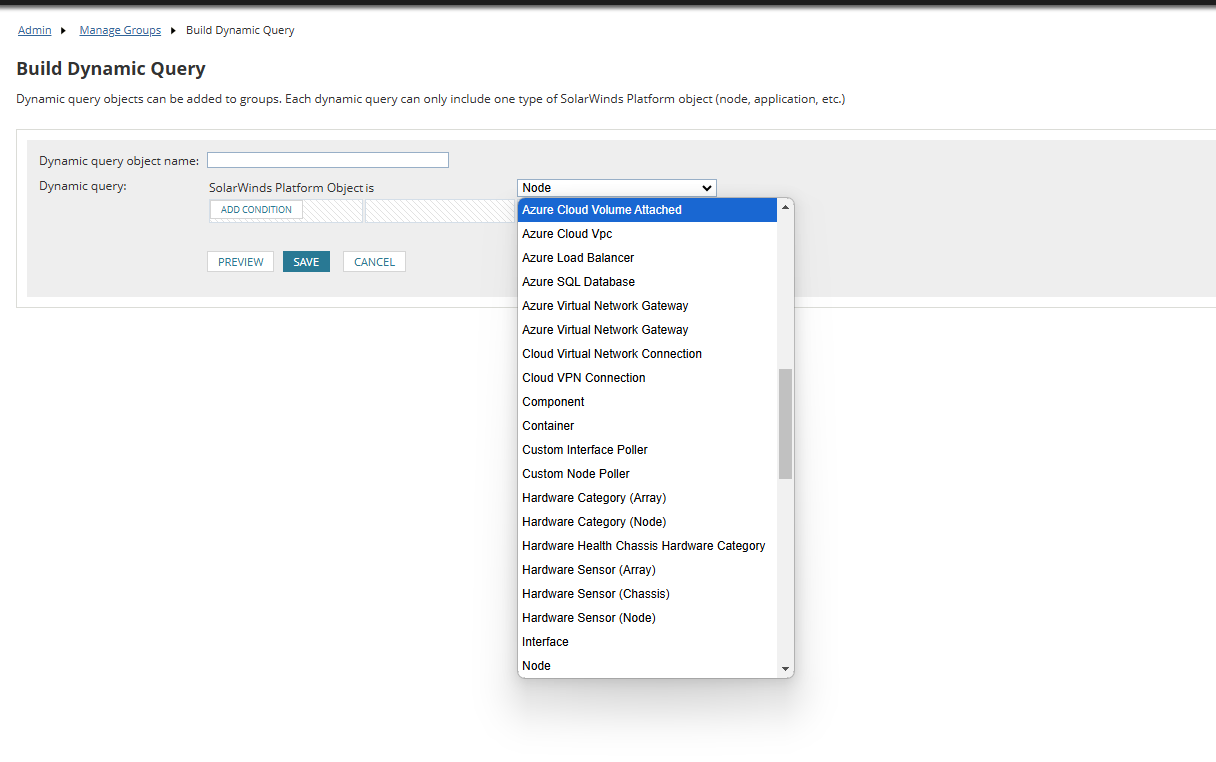Click the Add Condition button
Screen dimensions: 1216x762
tap(256, 210)
